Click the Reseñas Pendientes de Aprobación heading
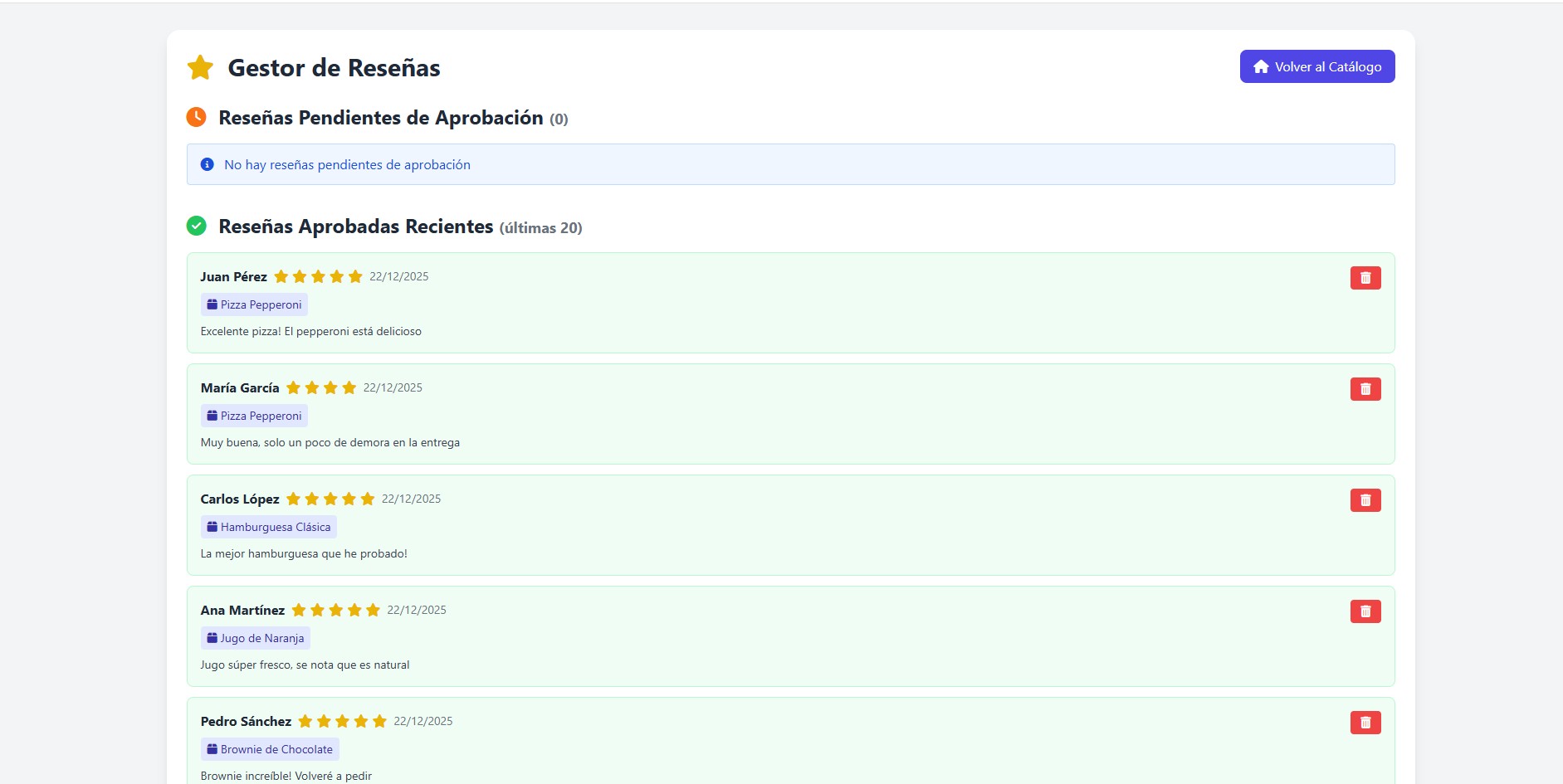The width and height of the screenshot is (1563, 784). (380, 118)
